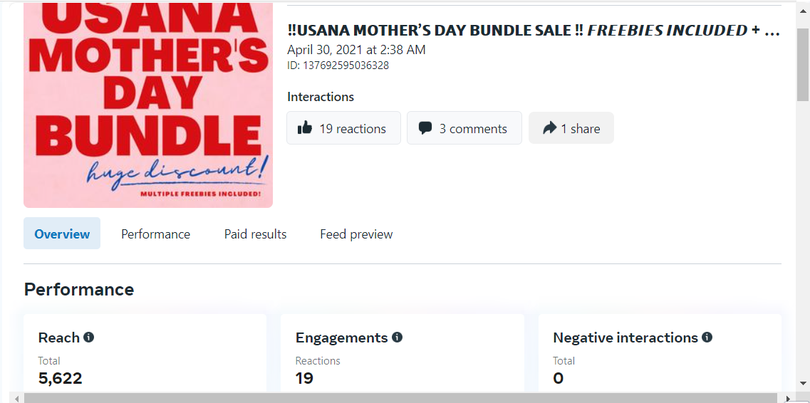Open the Engagements info icon
Image resolution: width=810 pixels, height=403 pixels.
(x=397, y=338)
